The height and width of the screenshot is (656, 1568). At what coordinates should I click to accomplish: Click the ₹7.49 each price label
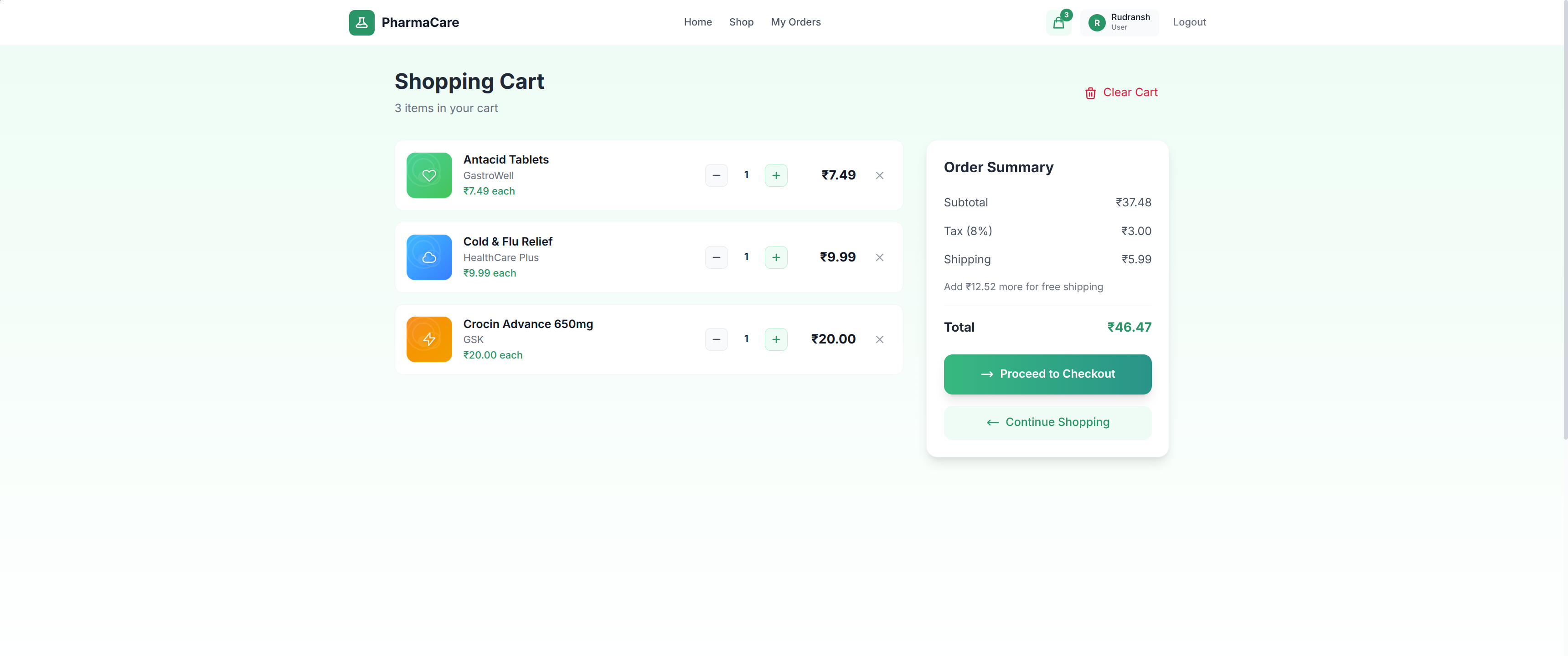tap(489, 191)
